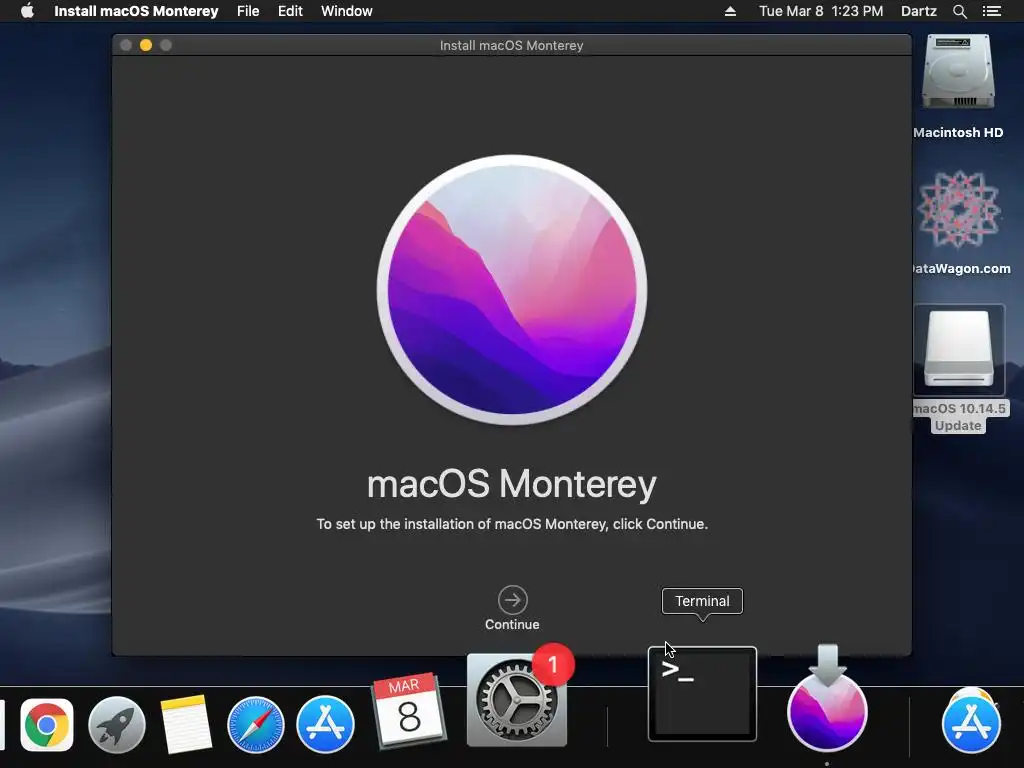Open the Edit menu

click(290, 11)
